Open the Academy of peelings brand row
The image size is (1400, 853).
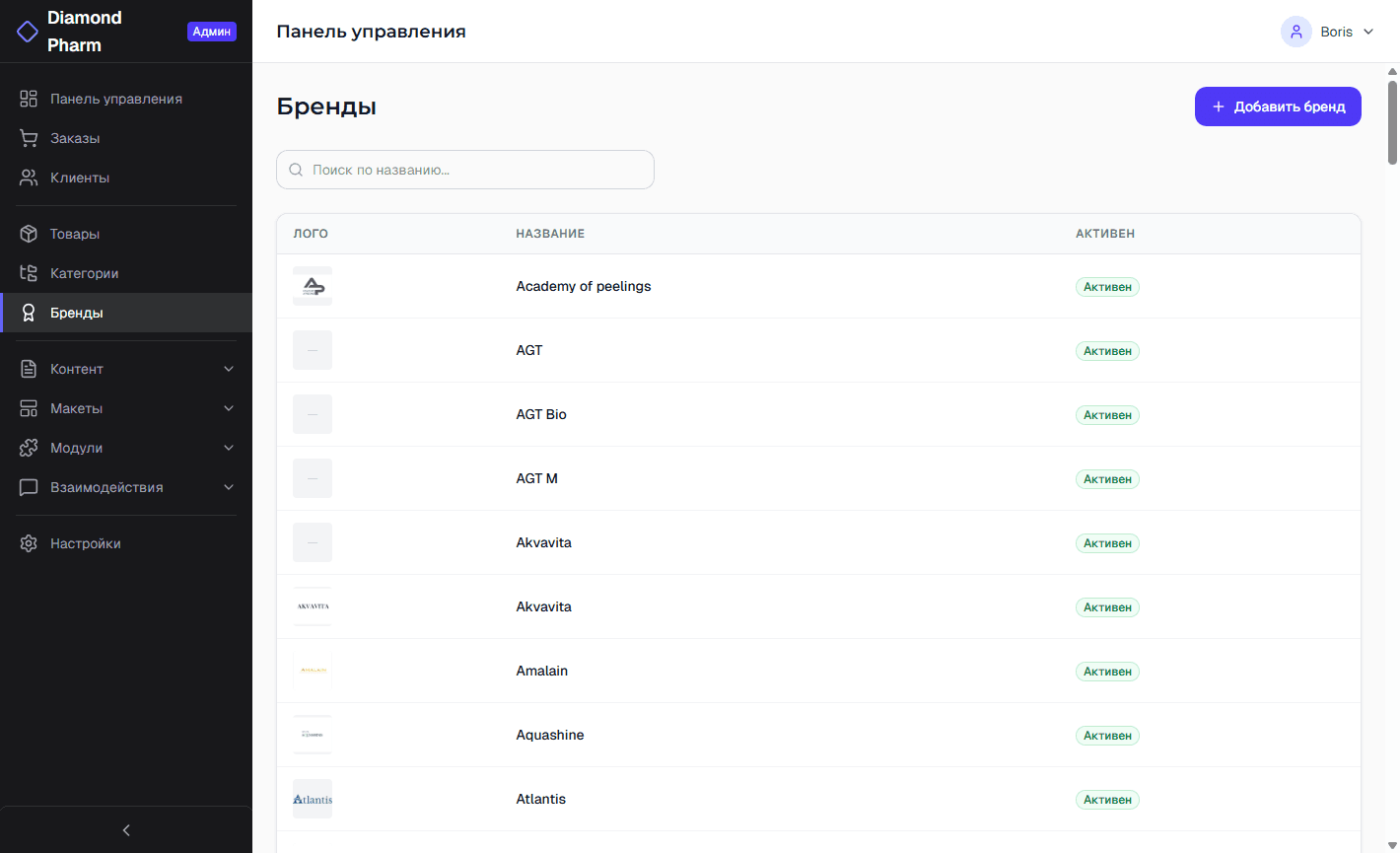point(584,286)
